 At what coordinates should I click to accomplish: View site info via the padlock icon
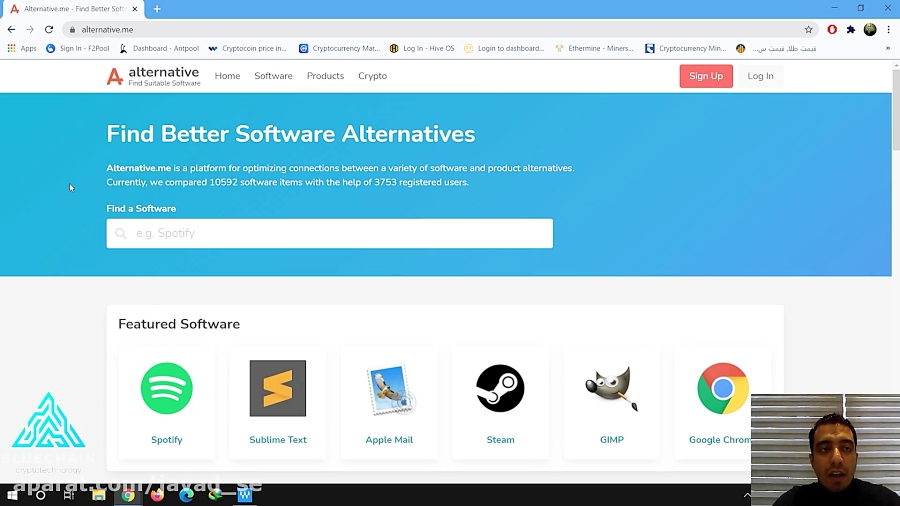(x=72, y=29)
